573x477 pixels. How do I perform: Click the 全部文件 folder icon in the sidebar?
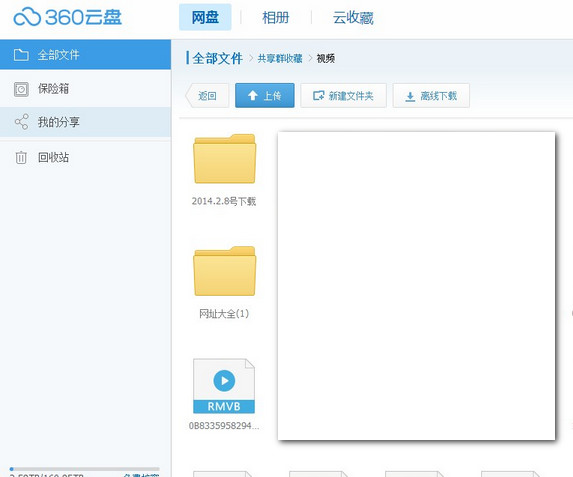tap(21, 54)
